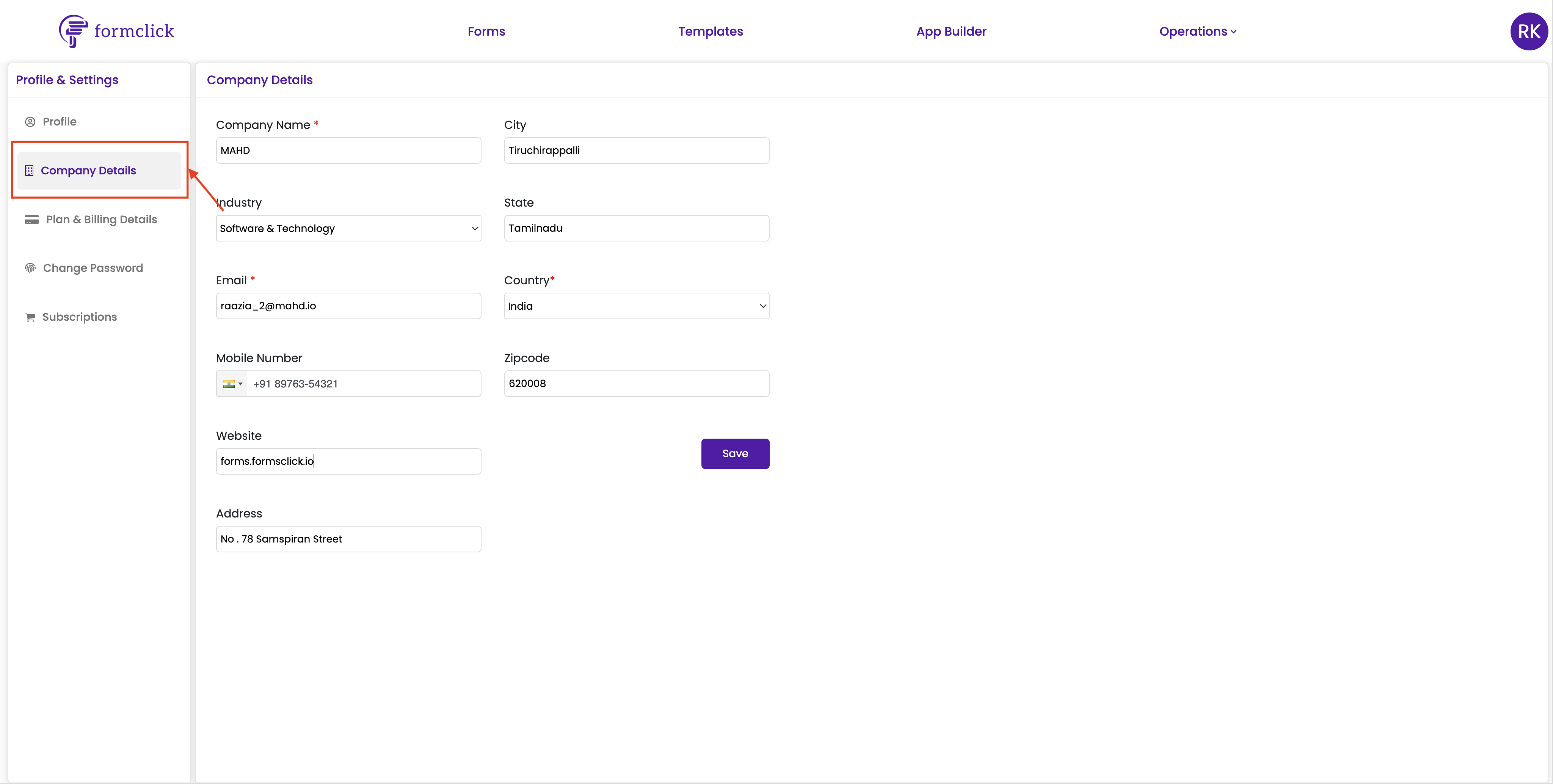Viewport: 1553px width, 784px height.
Task: Click the Mobile Number label
Action: [259, 358]
